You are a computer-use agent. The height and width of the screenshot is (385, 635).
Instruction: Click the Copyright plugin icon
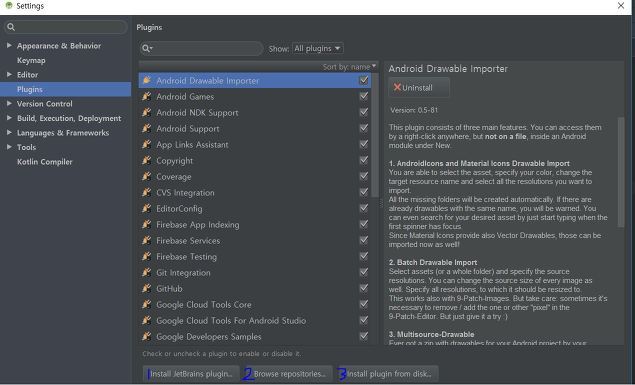tap(147, 160)
